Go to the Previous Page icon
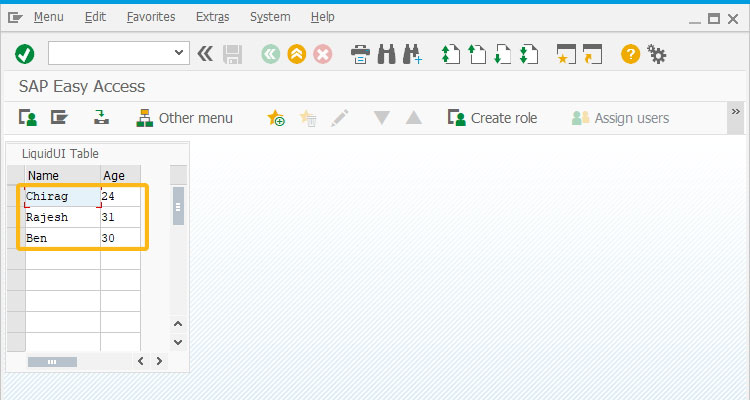 (476, 54)
